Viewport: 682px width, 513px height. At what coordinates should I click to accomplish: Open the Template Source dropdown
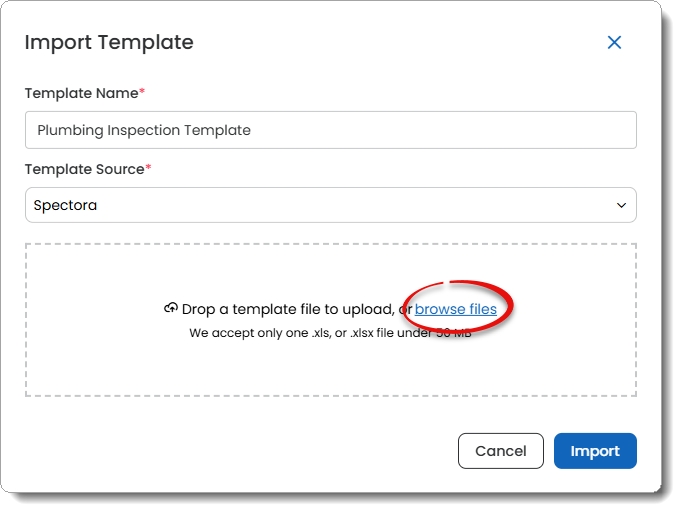(330, 206)
